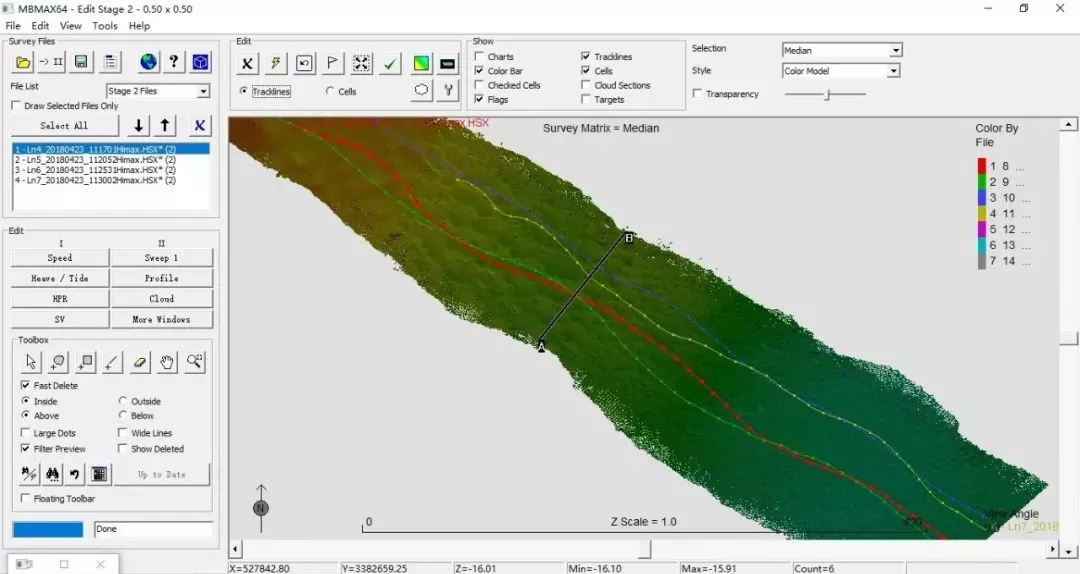Click the globe geodesy icon
Screen dimensions: 1080x574
click(x=148, y=62)
